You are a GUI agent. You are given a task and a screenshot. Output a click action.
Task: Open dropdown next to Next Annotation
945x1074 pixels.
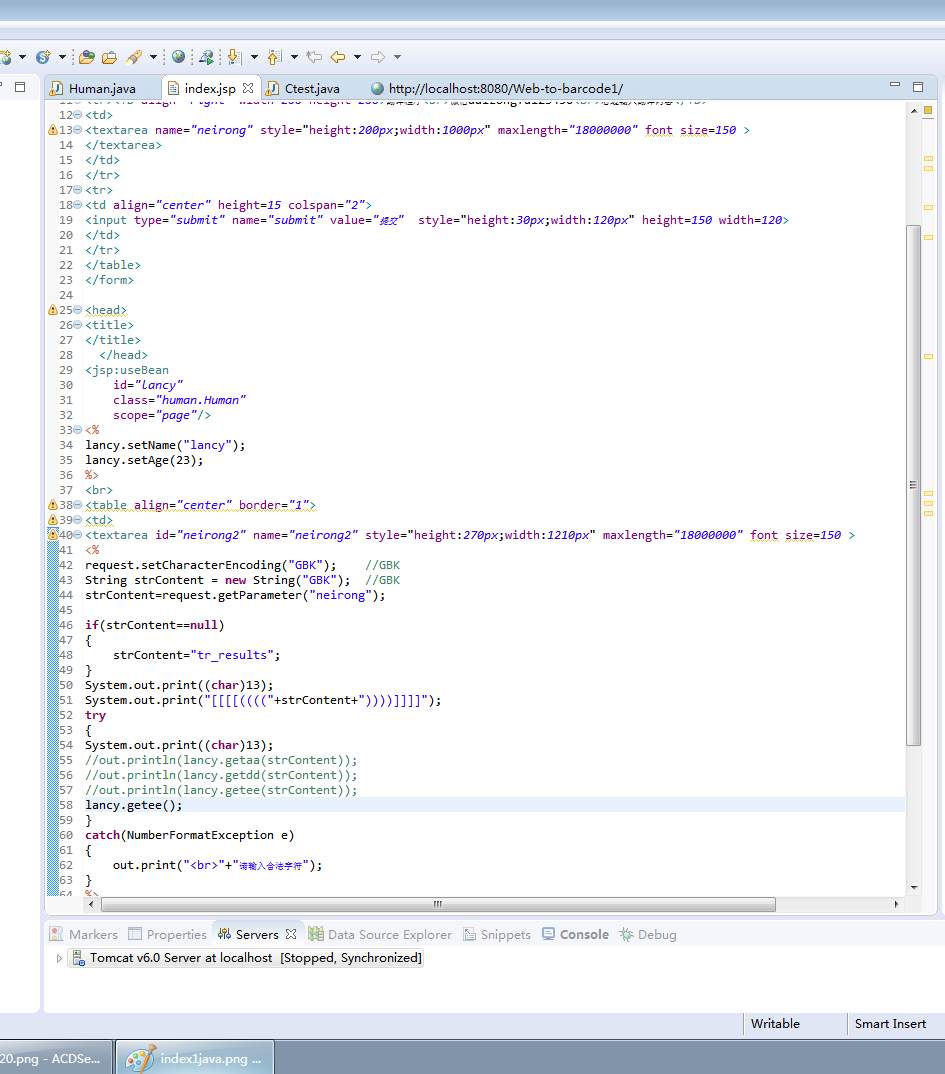point(254,58)
